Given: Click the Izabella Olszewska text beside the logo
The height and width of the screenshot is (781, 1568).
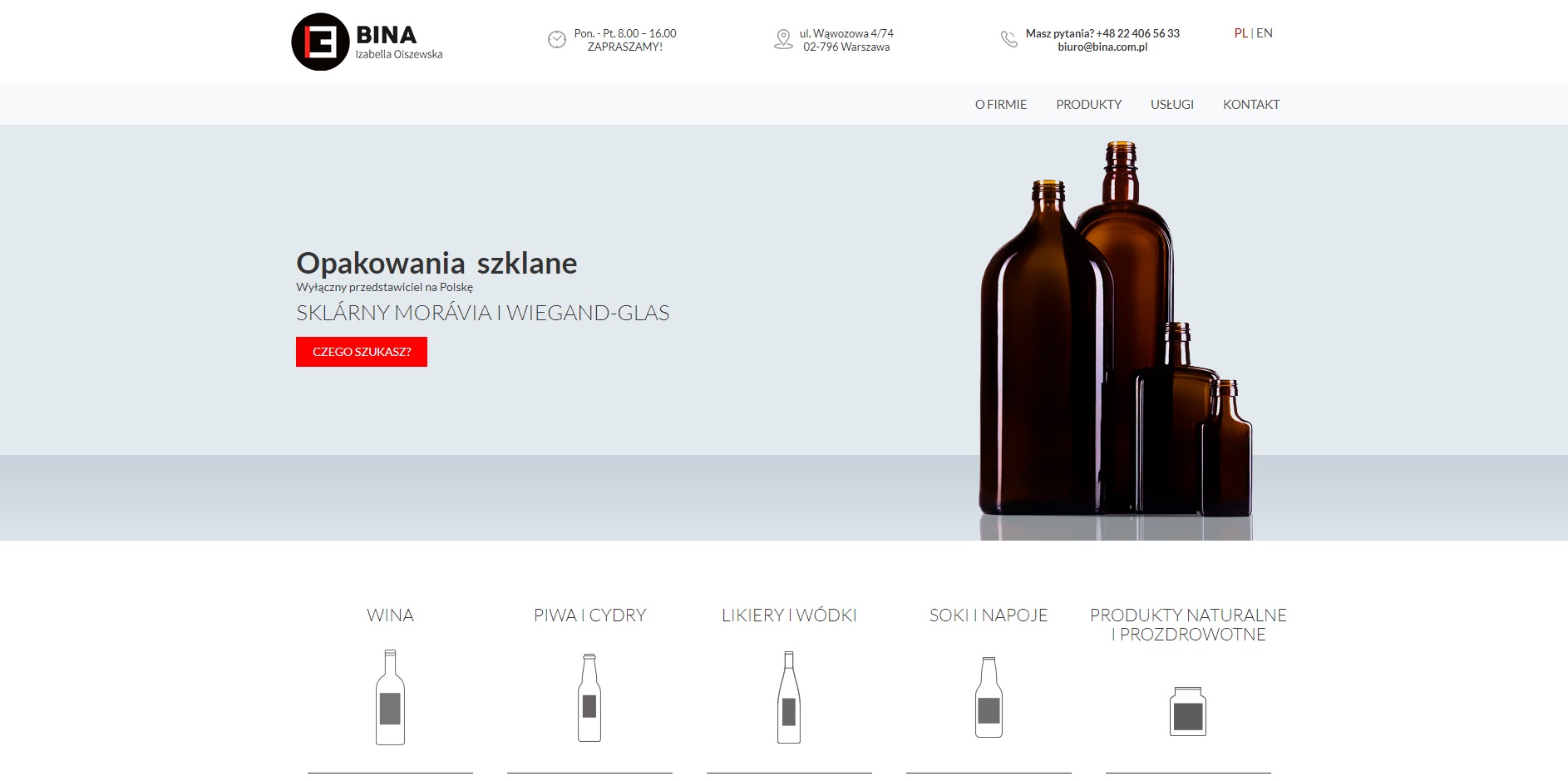Looking at the screenshot, I should [x=399, y=54].
